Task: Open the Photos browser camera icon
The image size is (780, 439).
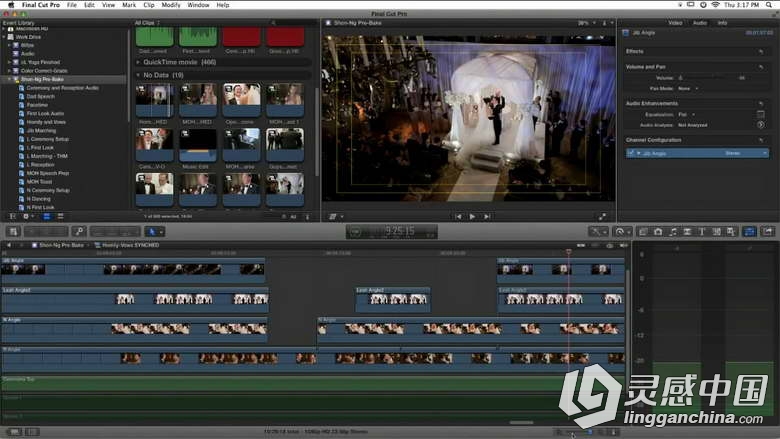Action: [x=658, y=232]
